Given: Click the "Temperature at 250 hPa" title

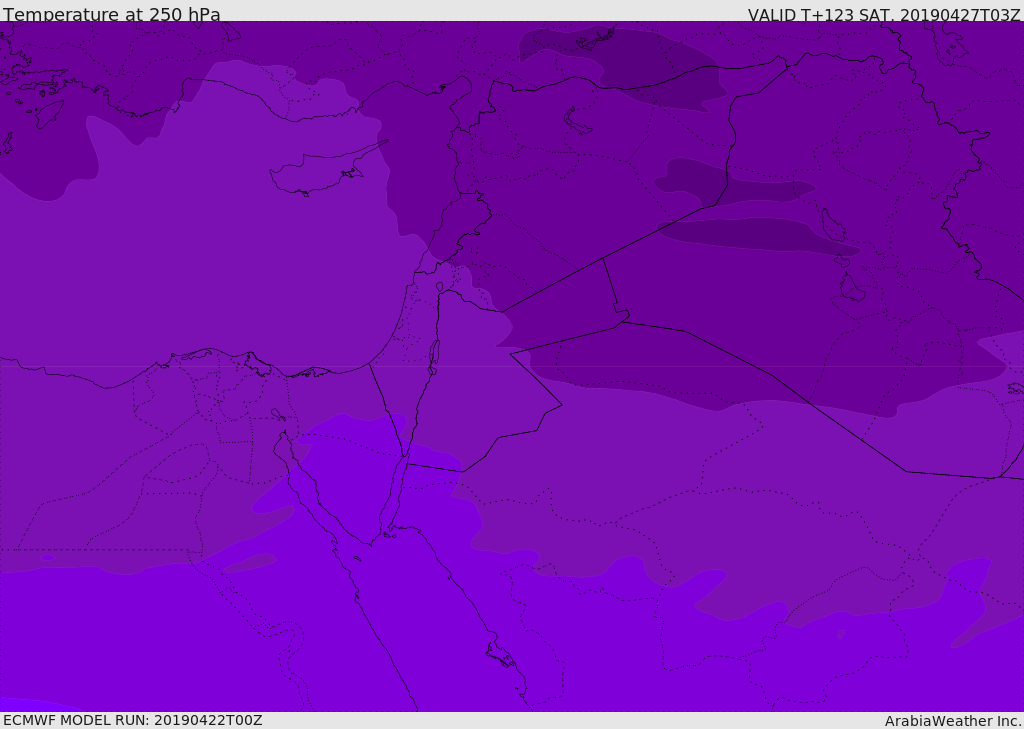Looking at the screenshot, I should 112,15.
